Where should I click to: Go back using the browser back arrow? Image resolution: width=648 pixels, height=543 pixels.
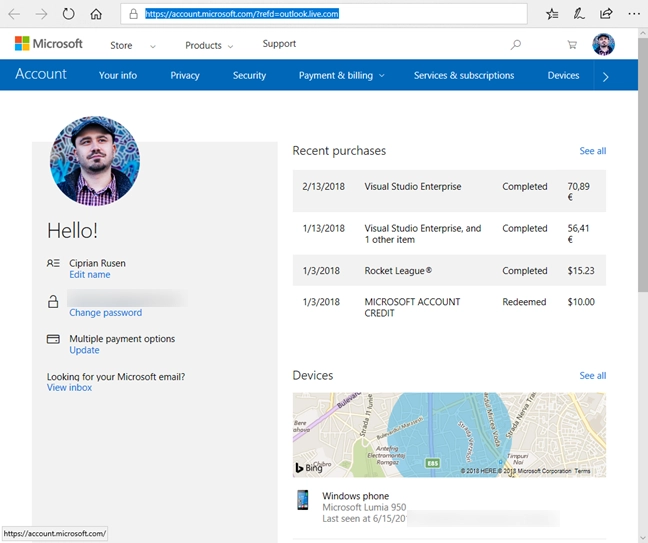14,14
